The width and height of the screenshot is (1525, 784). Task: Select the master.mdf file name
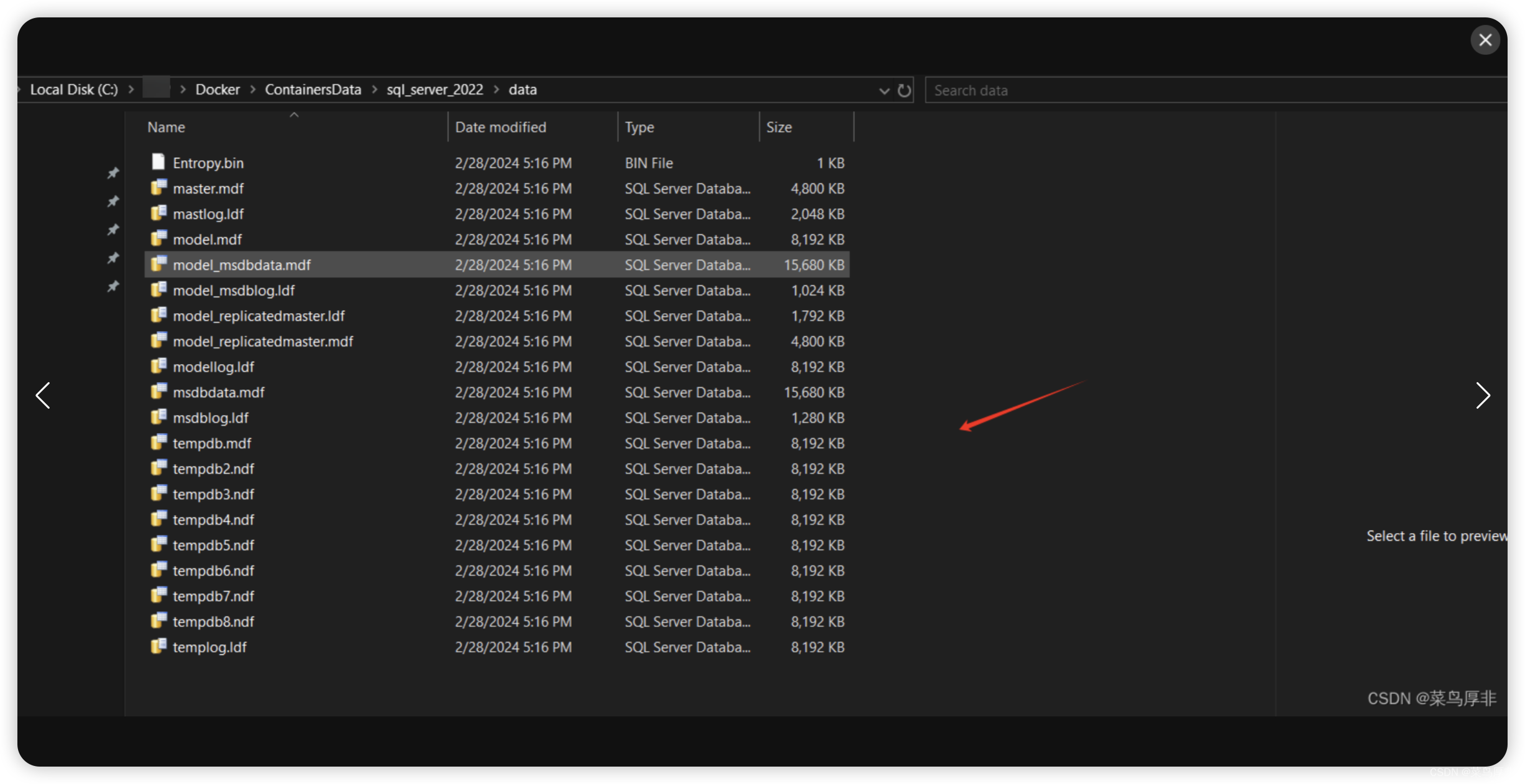pyautogui.click(x=208, y=188)
